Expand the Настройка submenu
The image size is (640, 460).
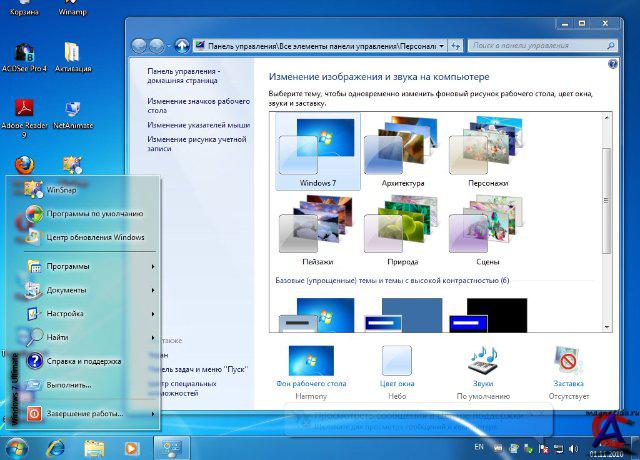coord(90,314)
